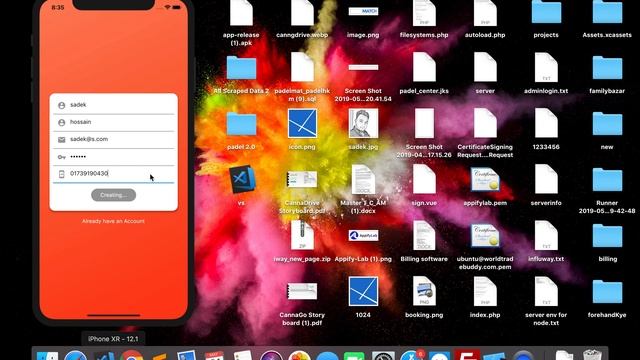Select the server env for node.txt file
The image size is (640, 360).
click(x=546, y=291)
